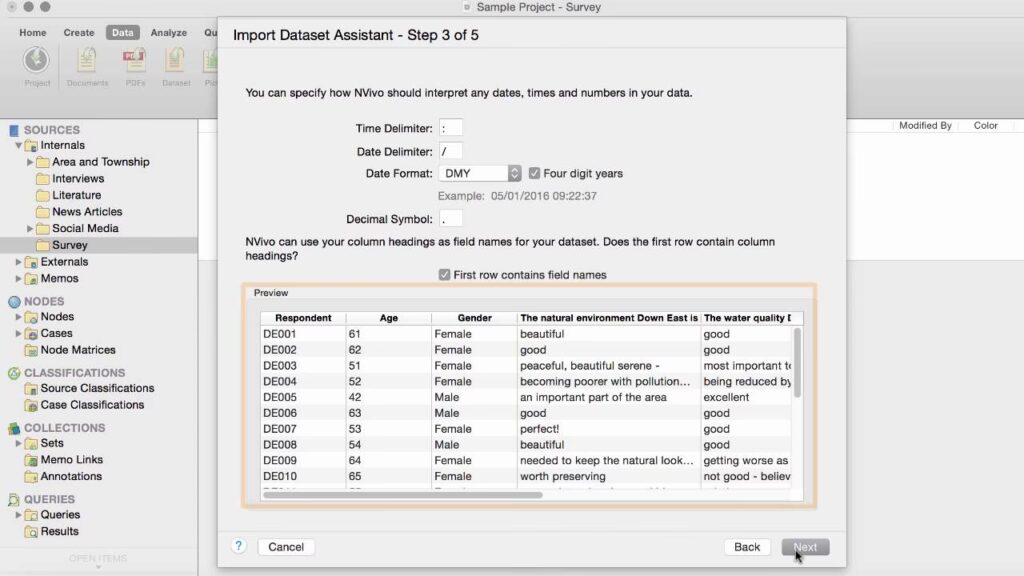Open the Source Classifications folder
This screenshot has height=576, width=1024.
(97, 388)
